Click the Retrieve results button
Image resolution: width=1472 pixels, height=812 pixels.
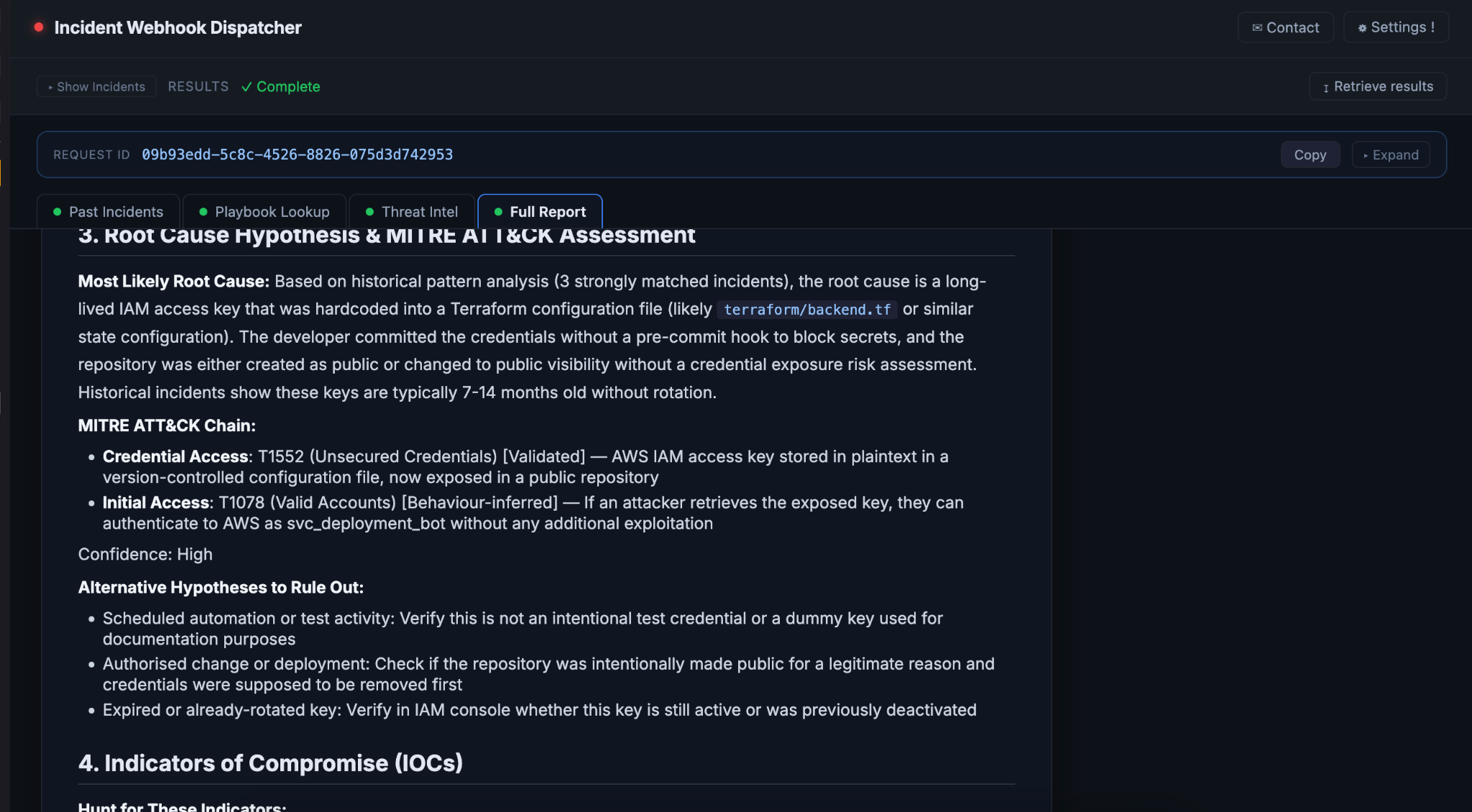[1378, 86]
